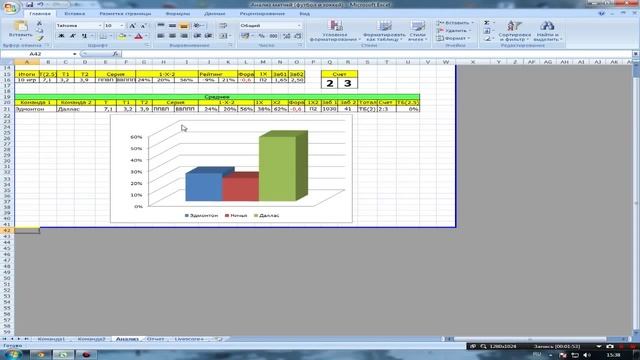Open number format Общий dropdown
Screen dimensions: 640x360
(x=299, y=26)
